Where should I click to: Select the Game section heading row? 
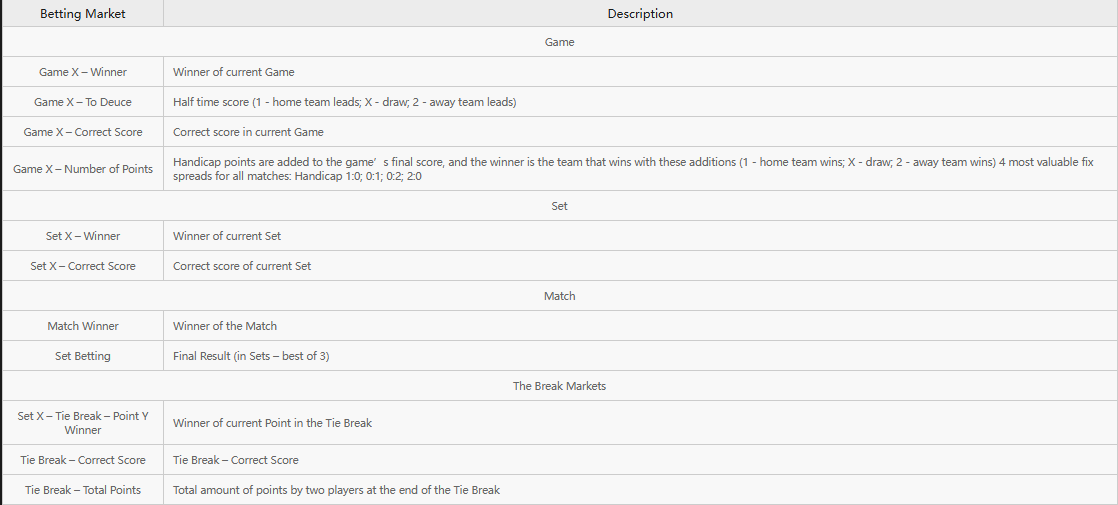559,42
